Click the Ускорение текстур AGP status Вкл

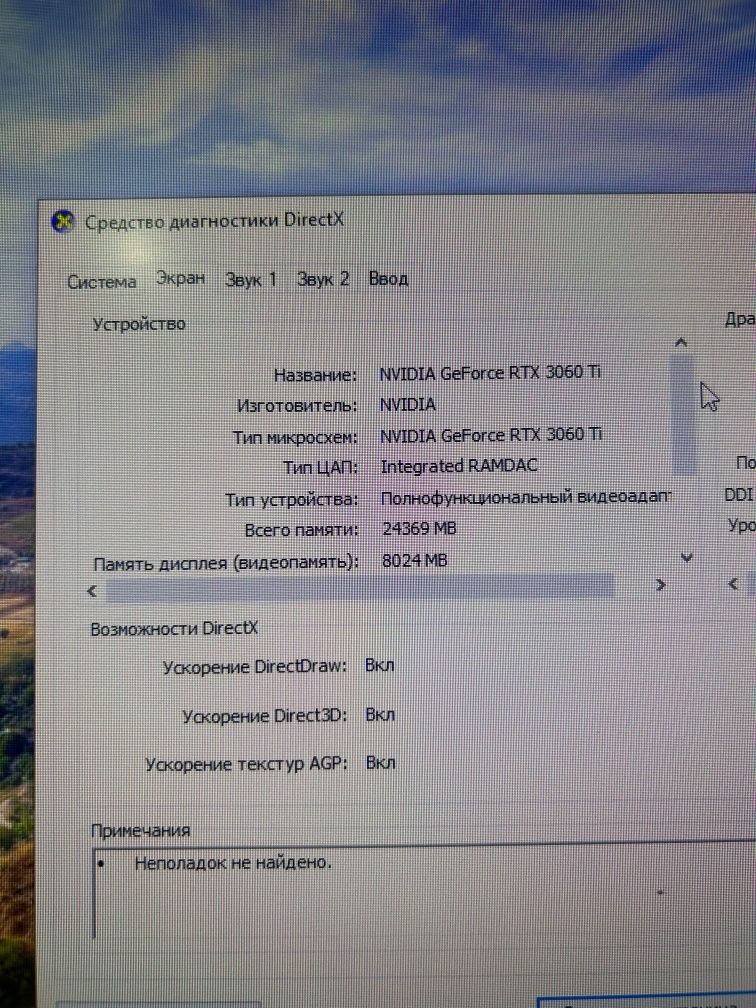pos(381,763)
